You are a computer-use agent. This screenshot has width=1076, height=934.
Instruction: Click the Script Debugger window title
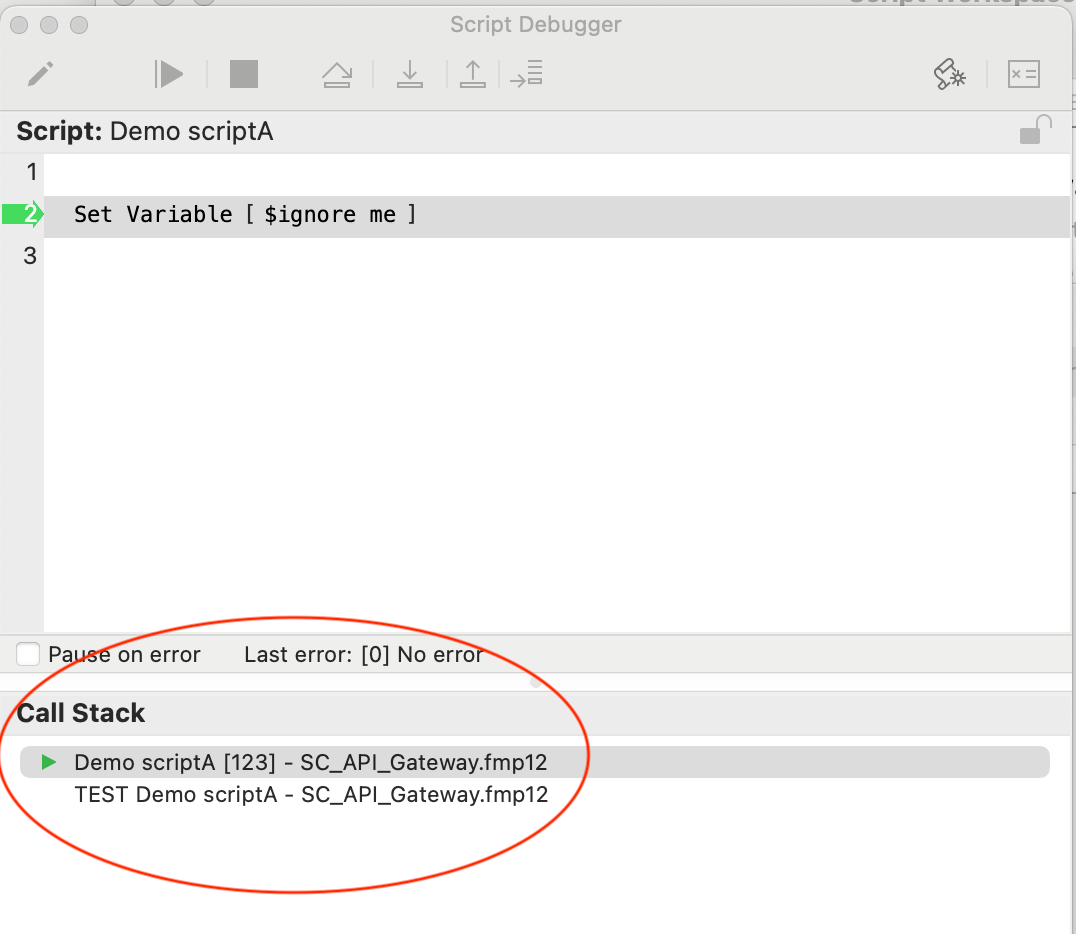point(536,25)
